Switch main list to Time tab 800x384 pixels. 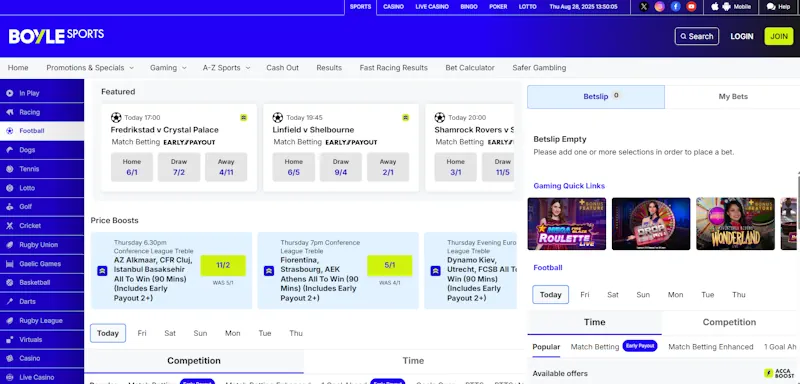point(413,361)
